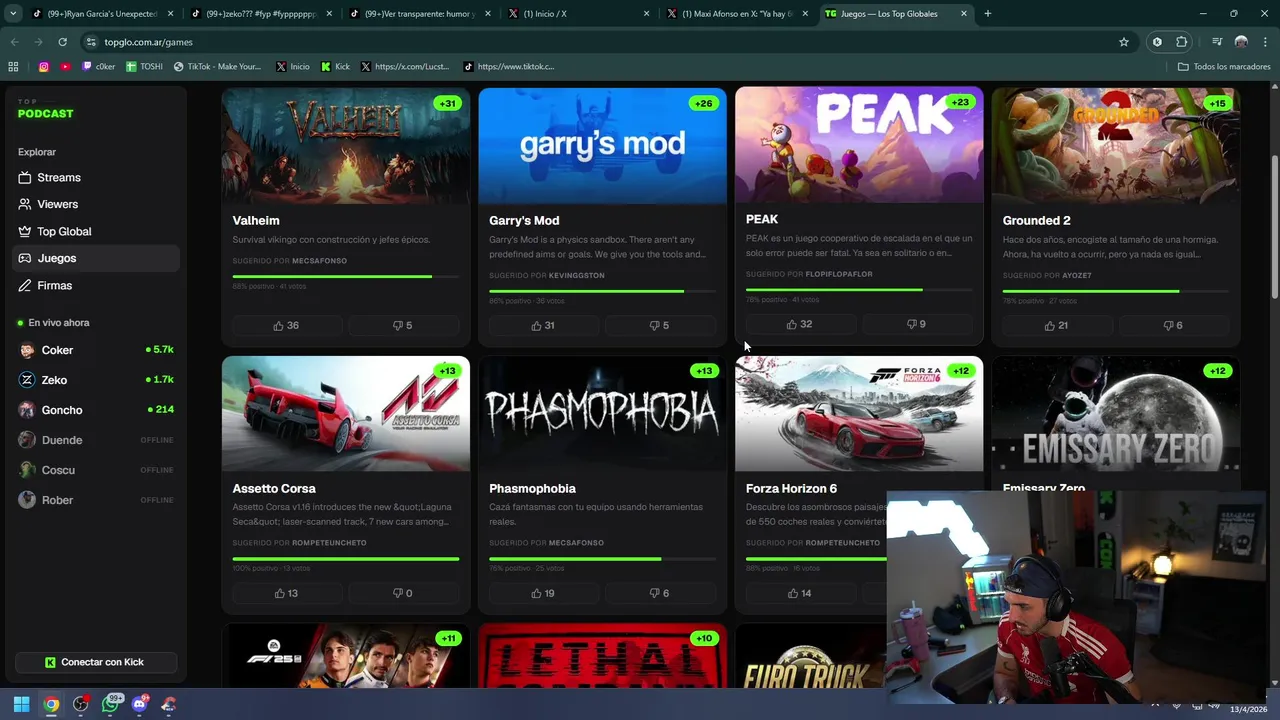This screenshot has height=720, width=1280.
Task: Click the TOP PODCAST logo
Action: click(x=45, y=109)
